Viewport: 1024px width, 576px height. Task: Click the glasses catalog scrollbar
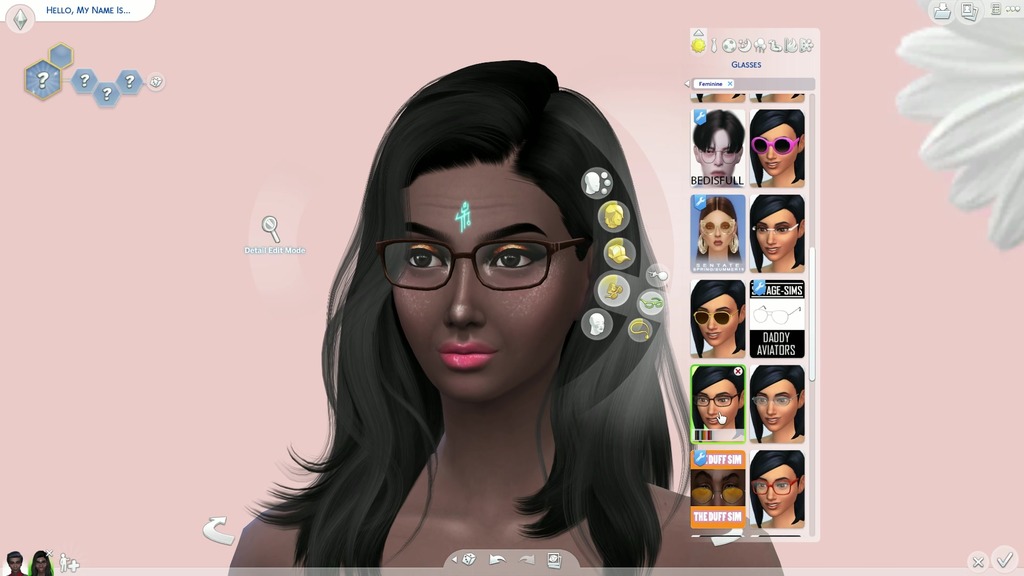click(x=812, y=313)
